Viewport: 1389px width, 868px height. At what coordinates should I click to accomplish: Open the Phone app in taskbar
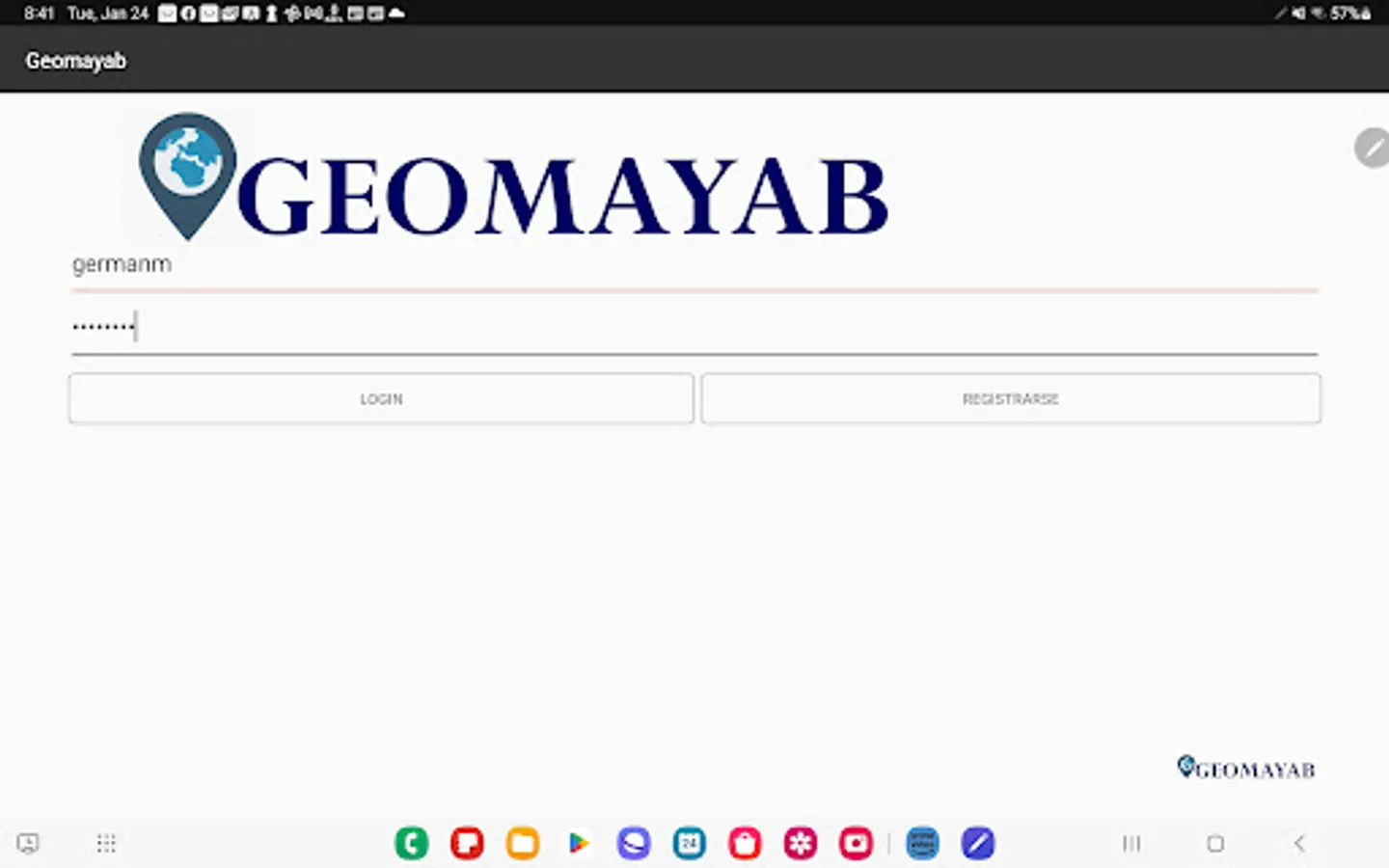pos(412,844)
